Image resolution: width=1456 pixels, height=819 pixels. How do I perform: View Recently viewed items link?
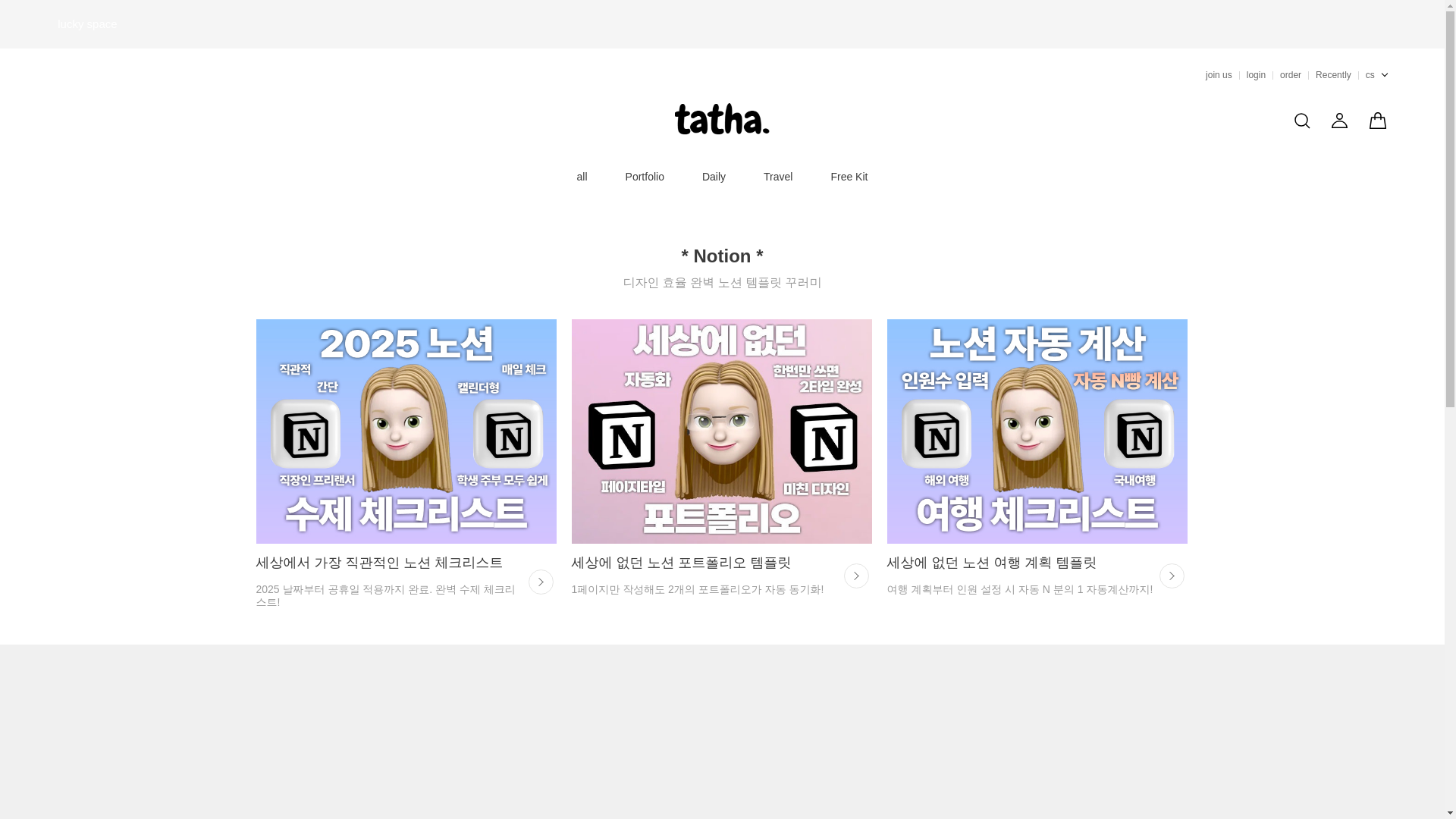(x=1333, y=75)
